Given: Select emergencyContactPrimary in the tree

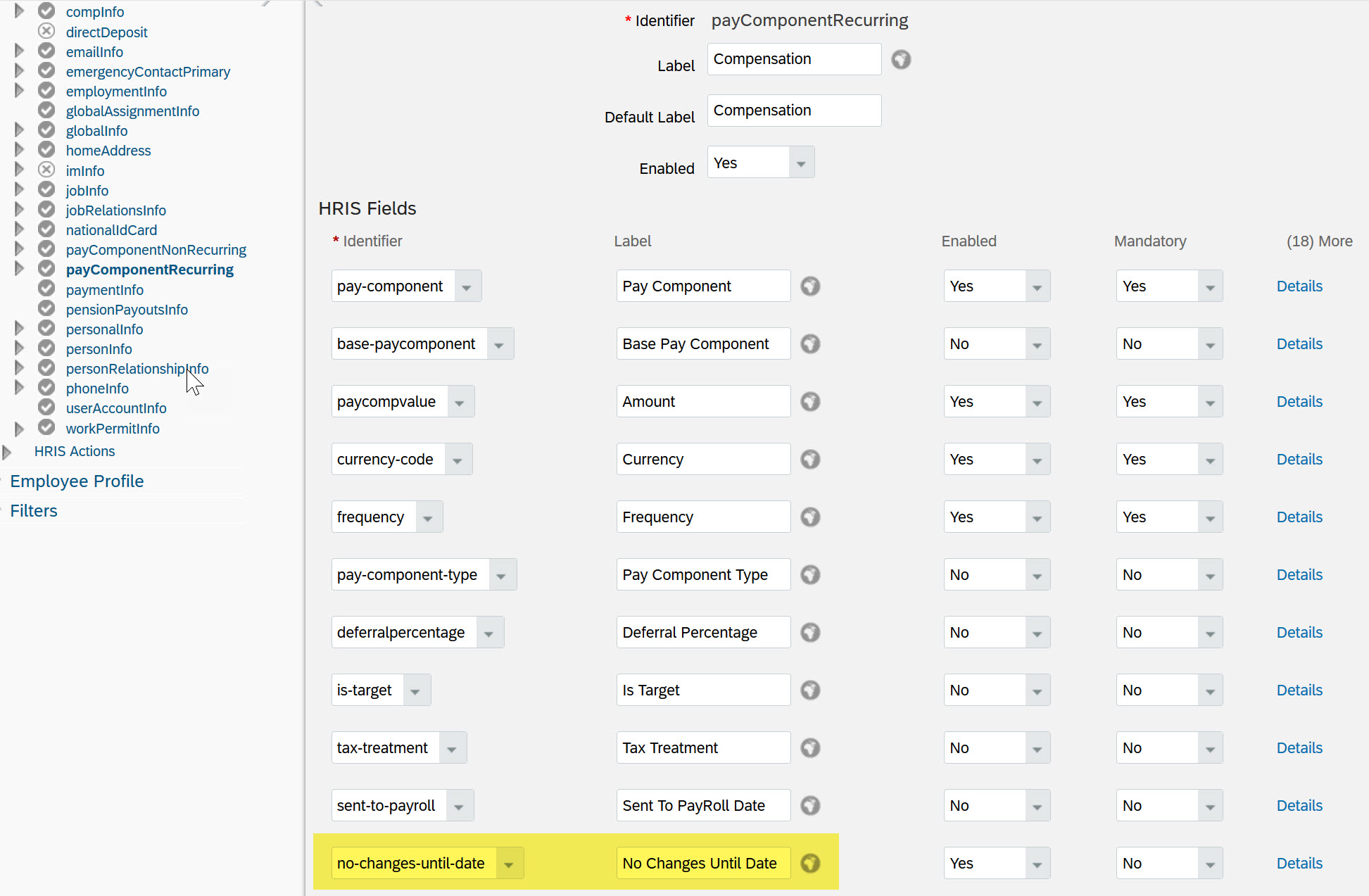Looking at the screenshot, I should [148, 72].
